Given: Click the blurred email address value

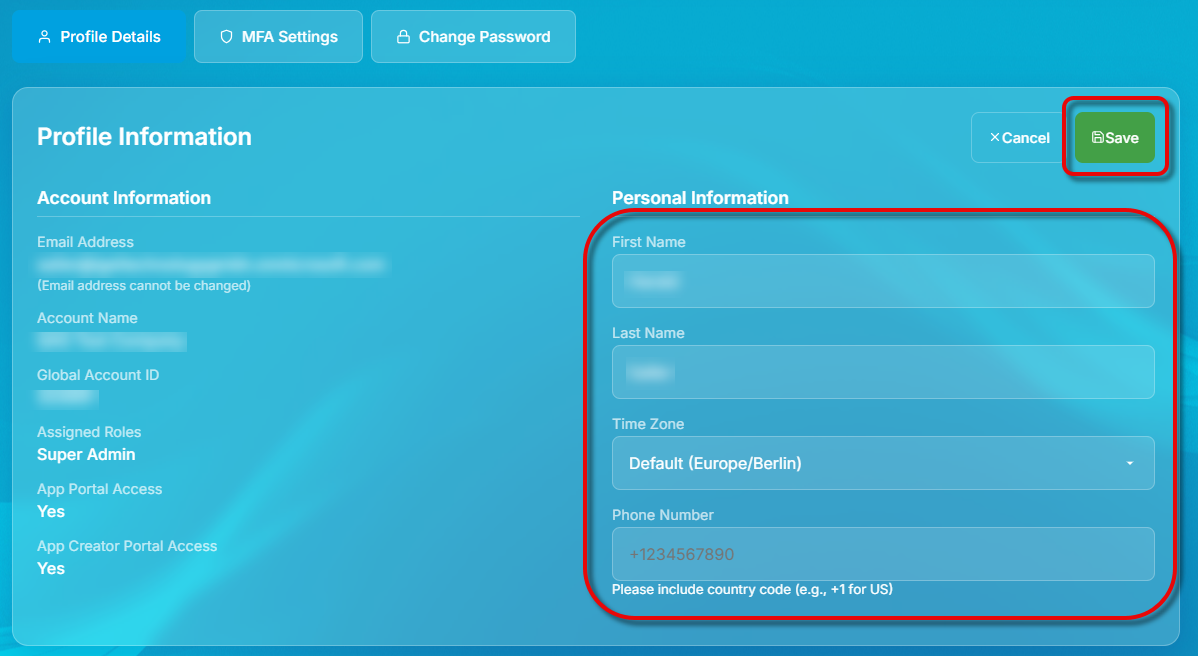Looking at the screenshot, I should tap(210, 265).
